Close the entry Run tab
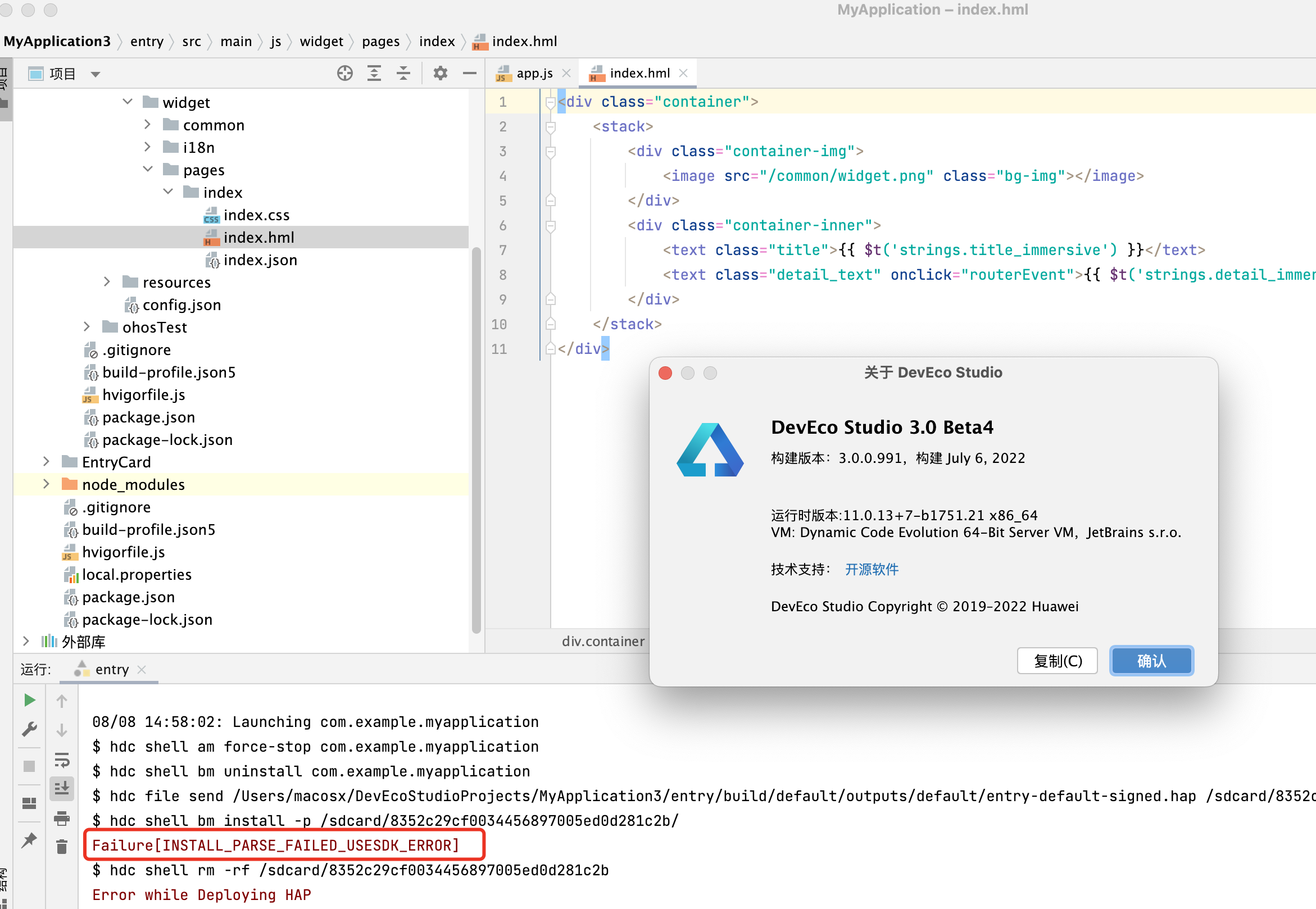The width and height of the screenshot is (1316, 909). (x=142, y=669)
